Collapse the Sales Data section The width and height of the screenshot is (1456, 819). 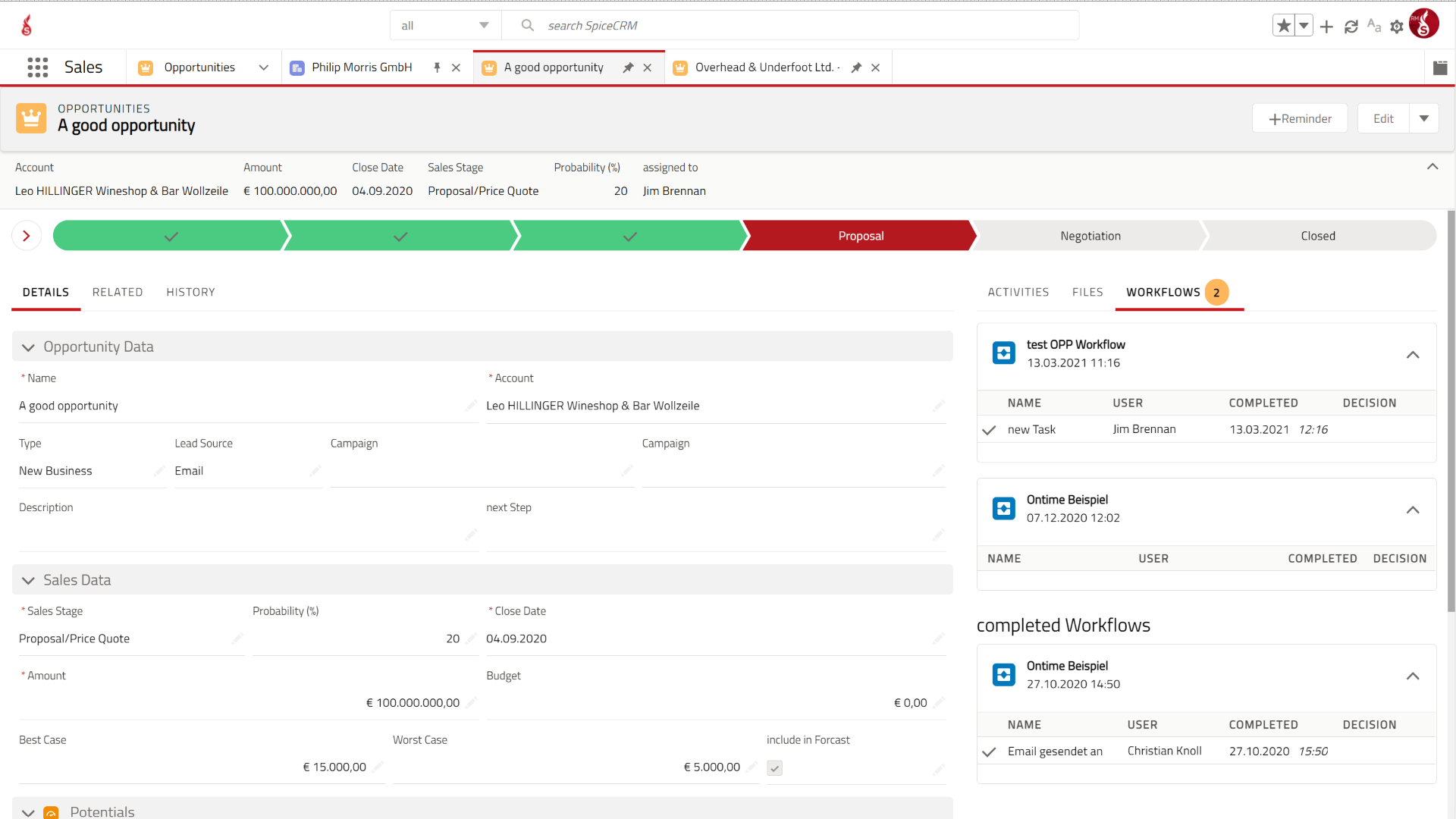(28, 581)
